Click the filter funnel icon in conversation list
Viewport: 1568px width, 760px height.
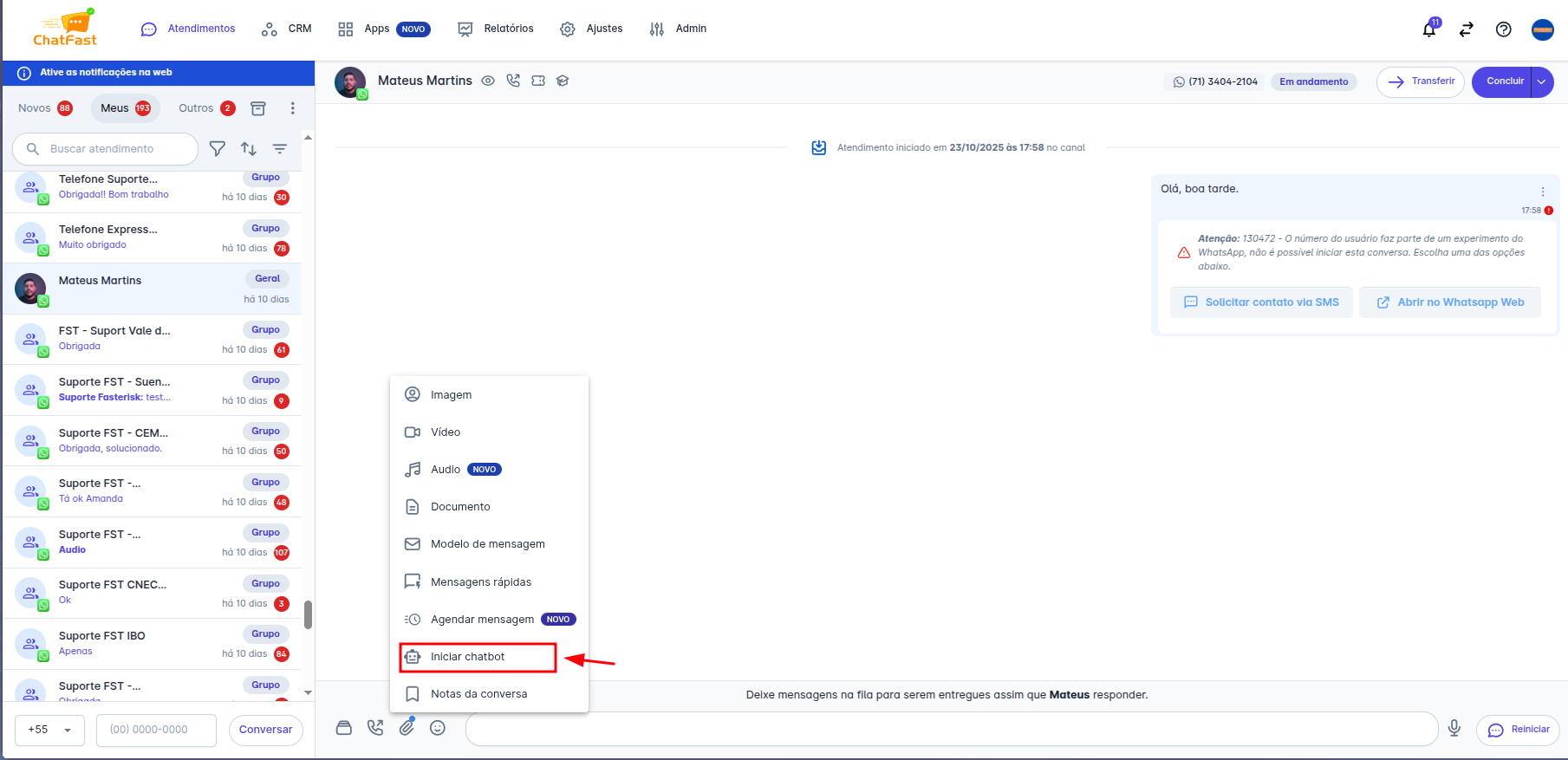(x=218, y=149)
